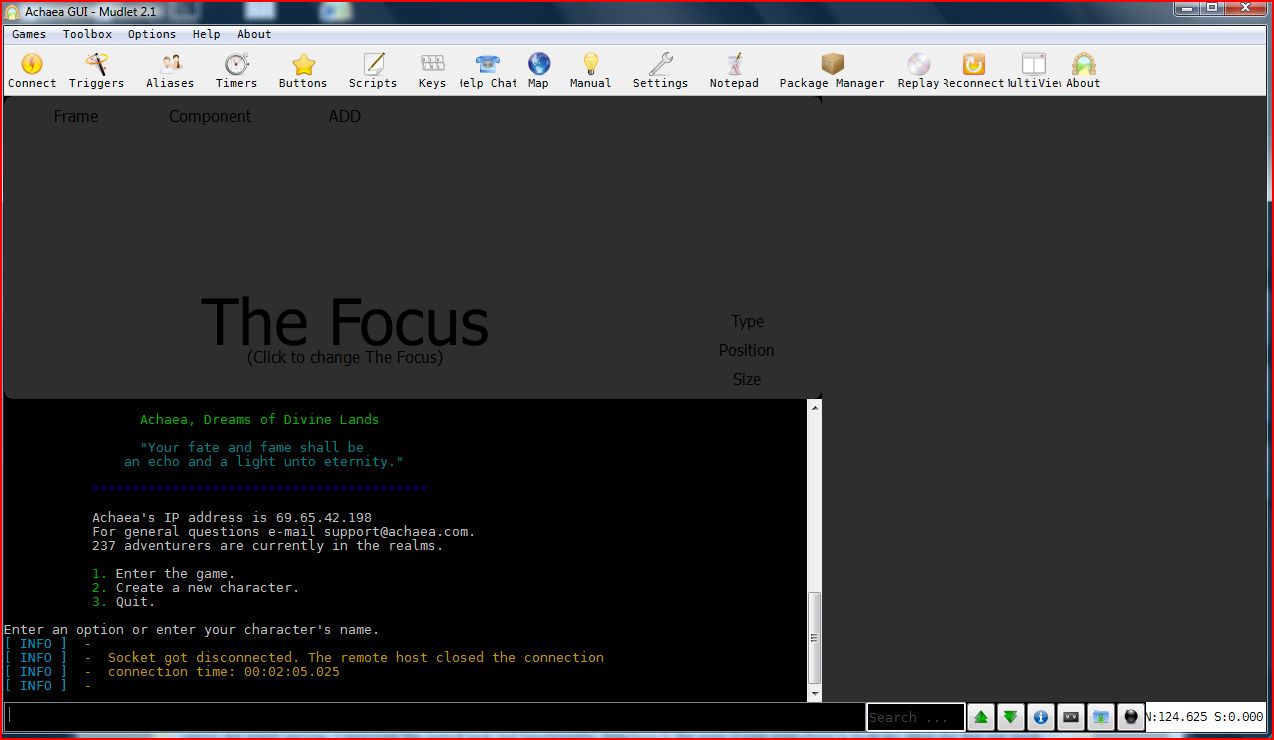Open the Buttons editor star icon
The height and width of the screenshot is (740, 1274).
pos(303,71)
